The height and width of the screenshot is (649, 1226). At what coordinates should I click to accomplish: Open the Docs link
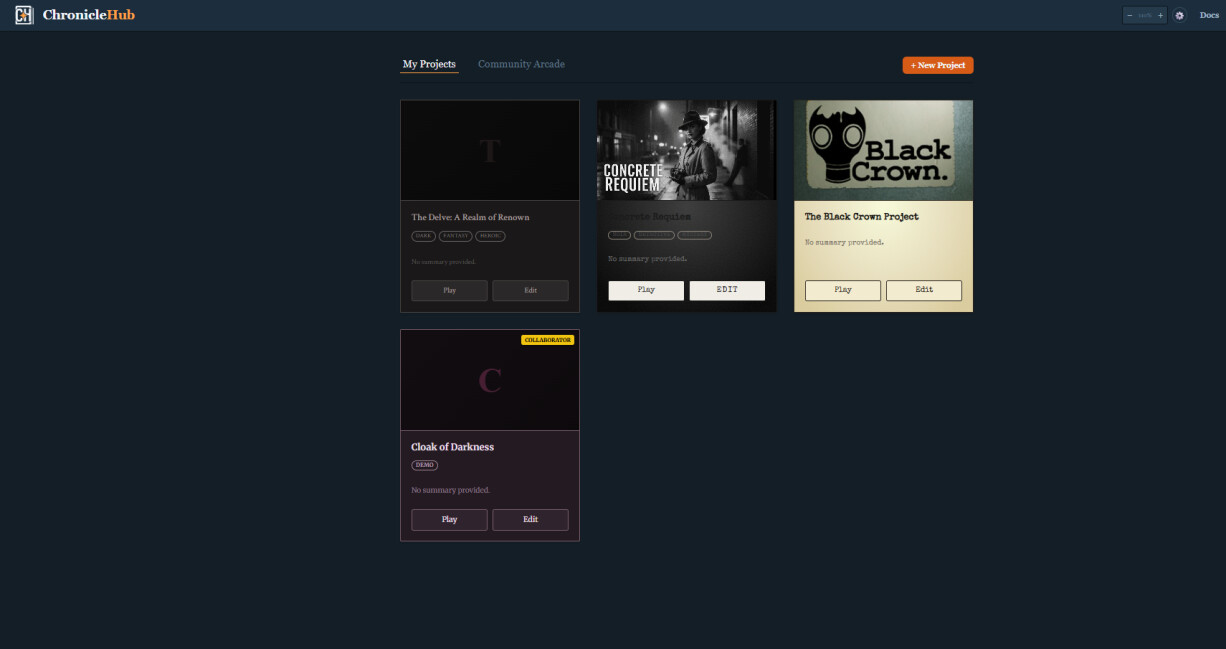click(x=1209, y=15)
